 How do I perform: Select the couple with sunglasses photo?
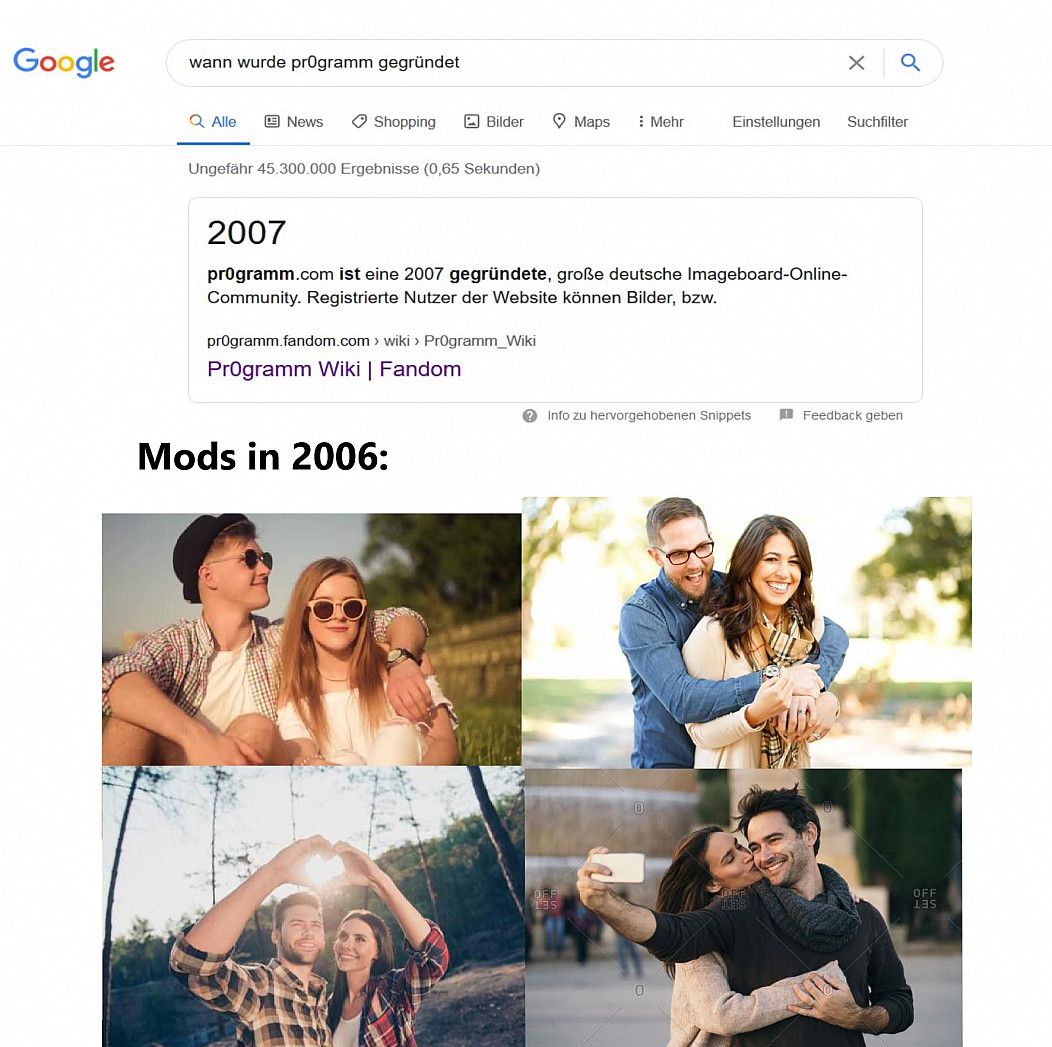pyautogui.click(x=311, y=639)
